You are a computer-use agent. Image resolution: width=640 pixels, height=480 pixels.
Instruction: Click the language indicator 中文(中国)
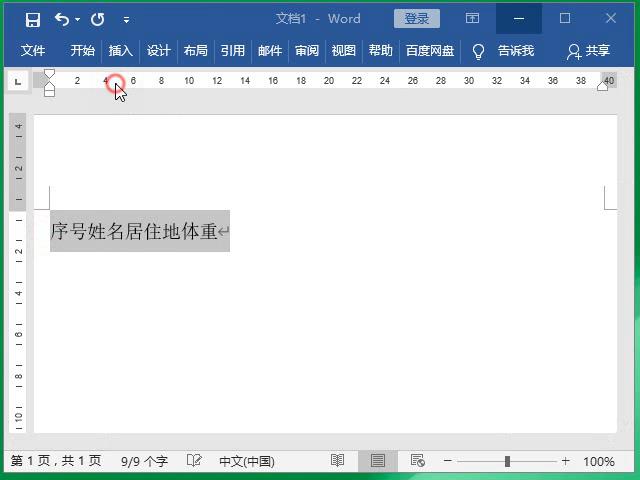247,462
